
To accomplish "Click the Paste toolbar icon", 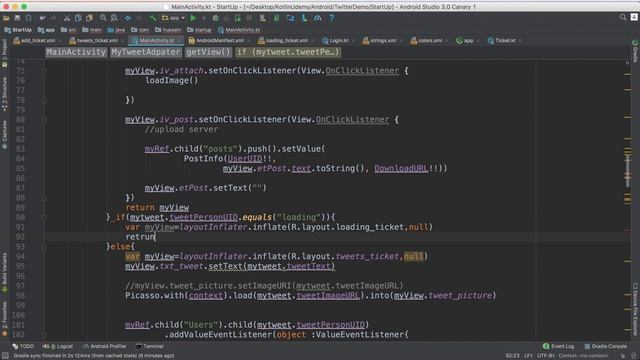I will click(89, 18).
